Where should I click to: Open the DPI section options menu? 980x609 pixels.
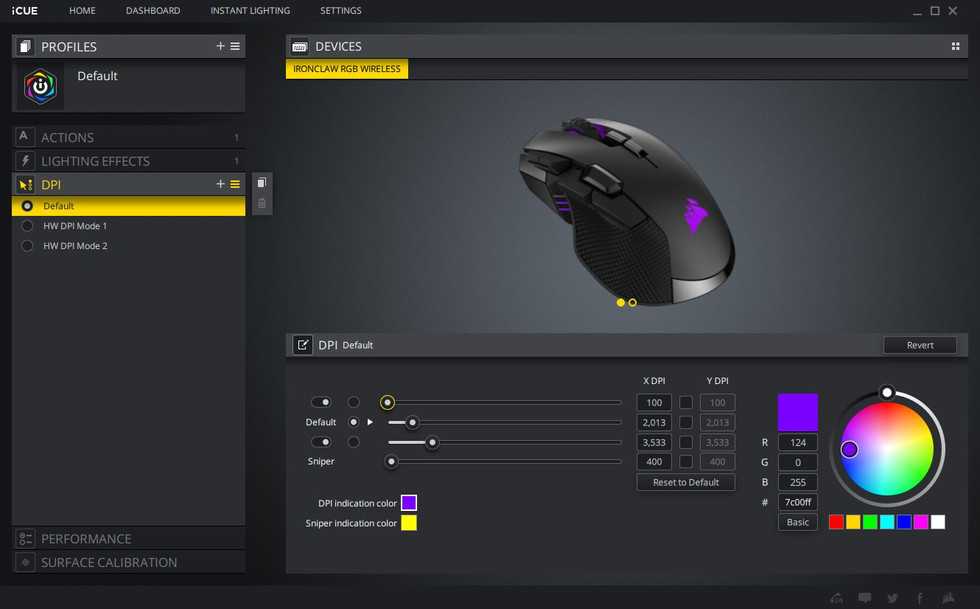[235, 184]
